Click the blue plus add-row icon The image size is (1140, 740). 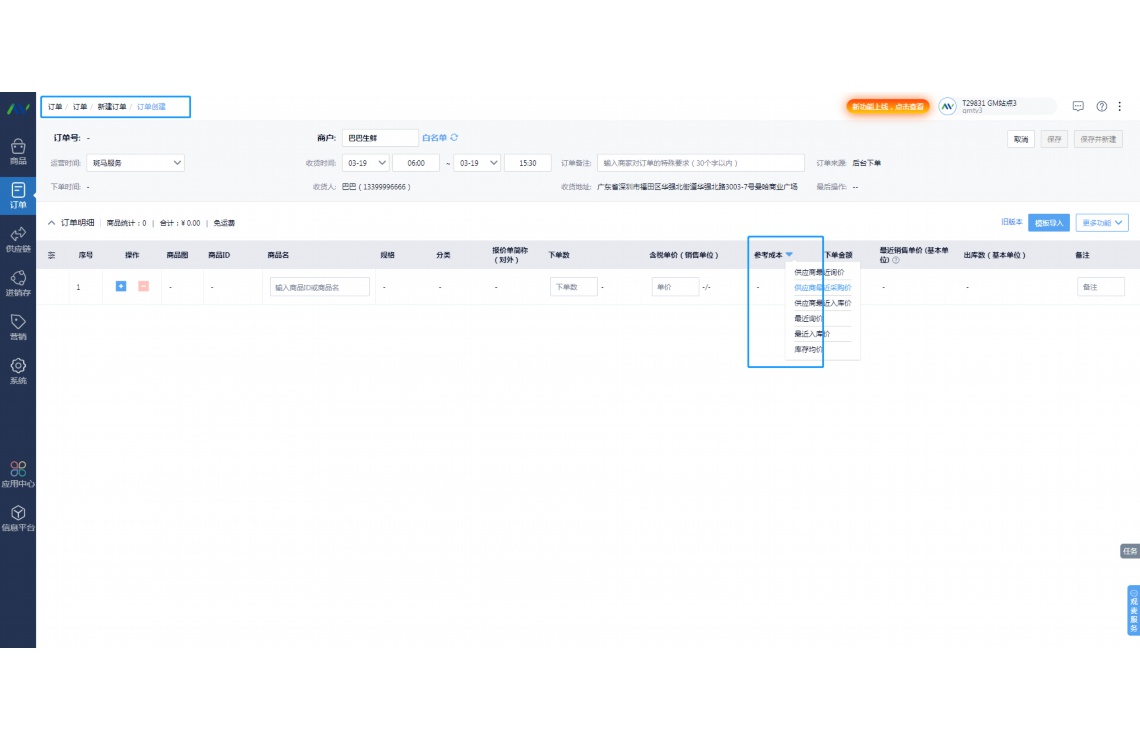click(121, 287)
